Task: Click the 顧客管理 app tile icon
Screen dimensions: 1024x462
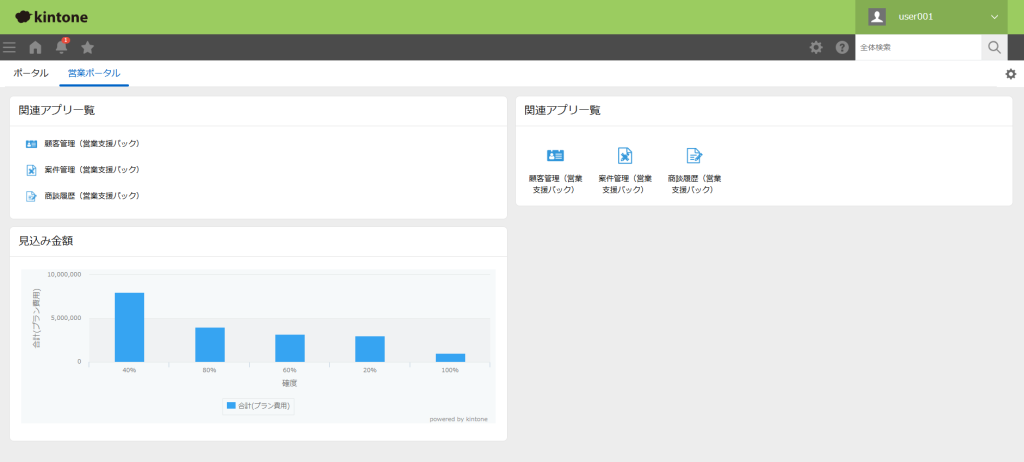Action: 555,155
